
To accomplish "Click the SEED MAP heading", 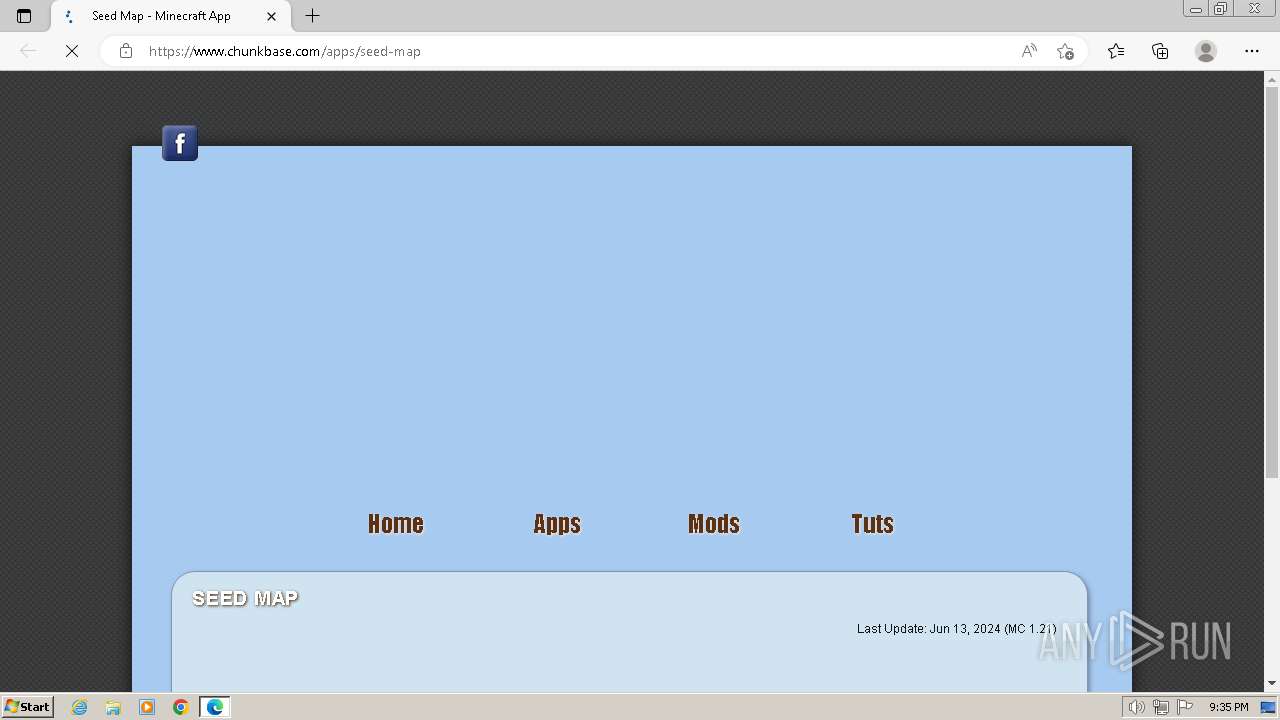I will click(x=245, y=598).
